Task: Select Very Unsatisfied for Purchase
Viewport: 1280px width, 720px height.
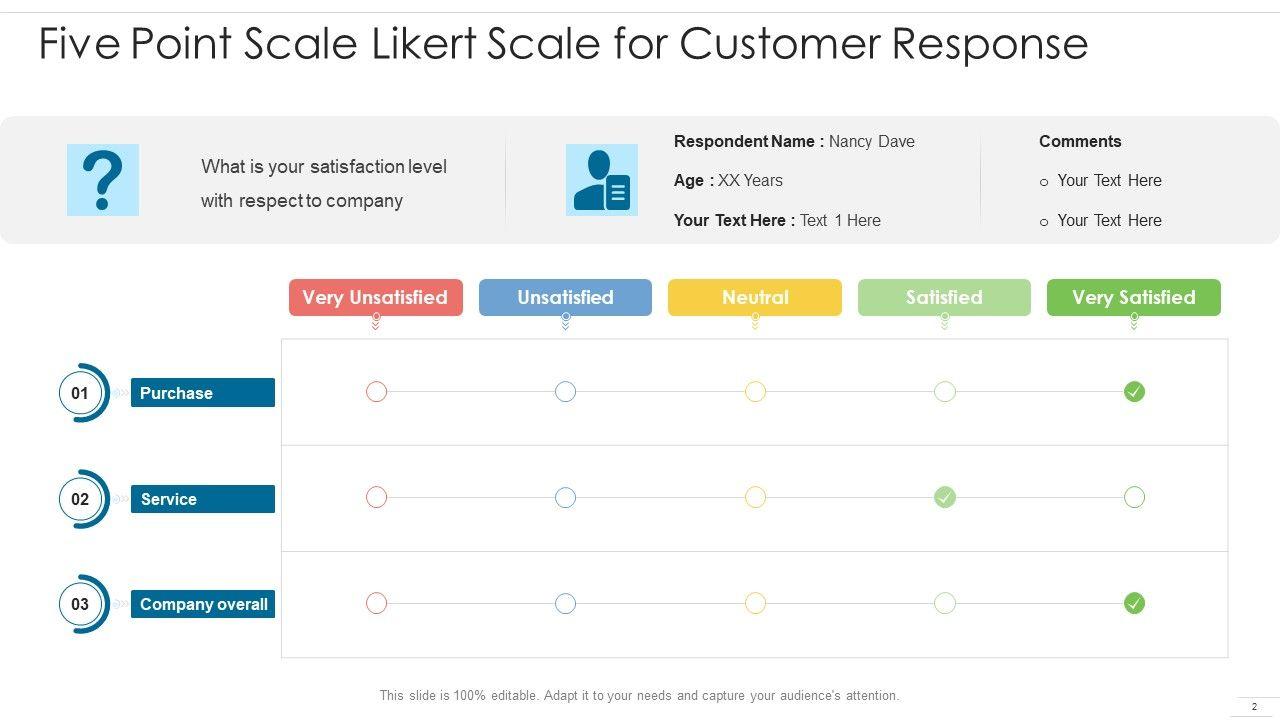Action: [376, 392]
